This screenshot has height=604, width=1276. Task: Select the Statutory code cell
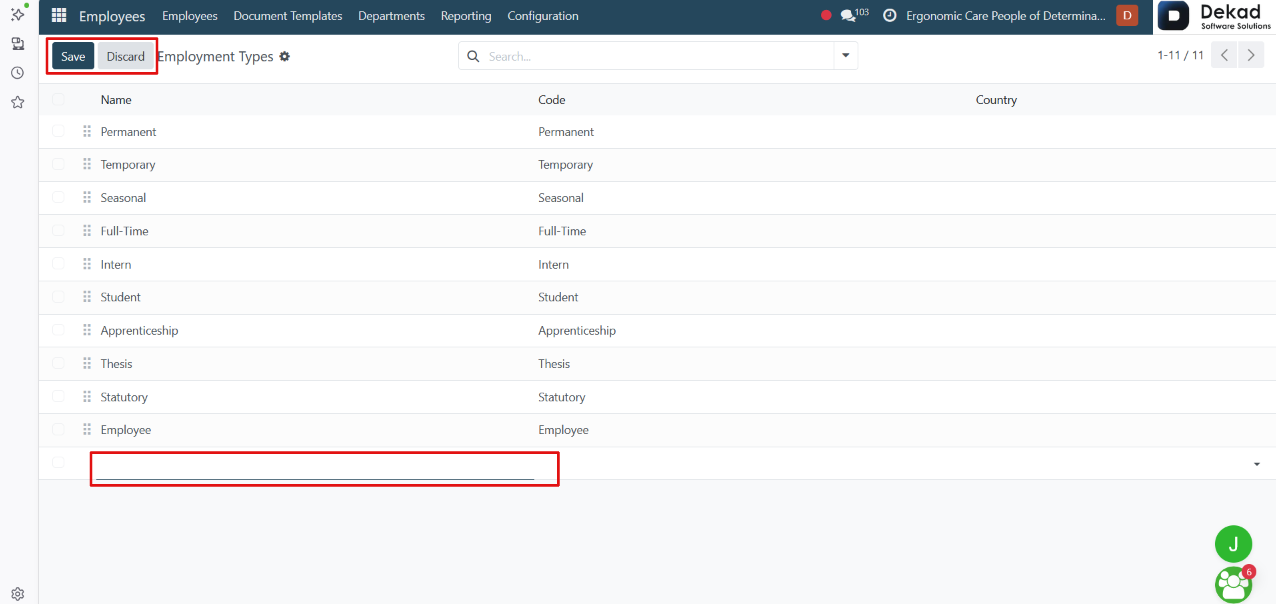click(x=562, y=397)
